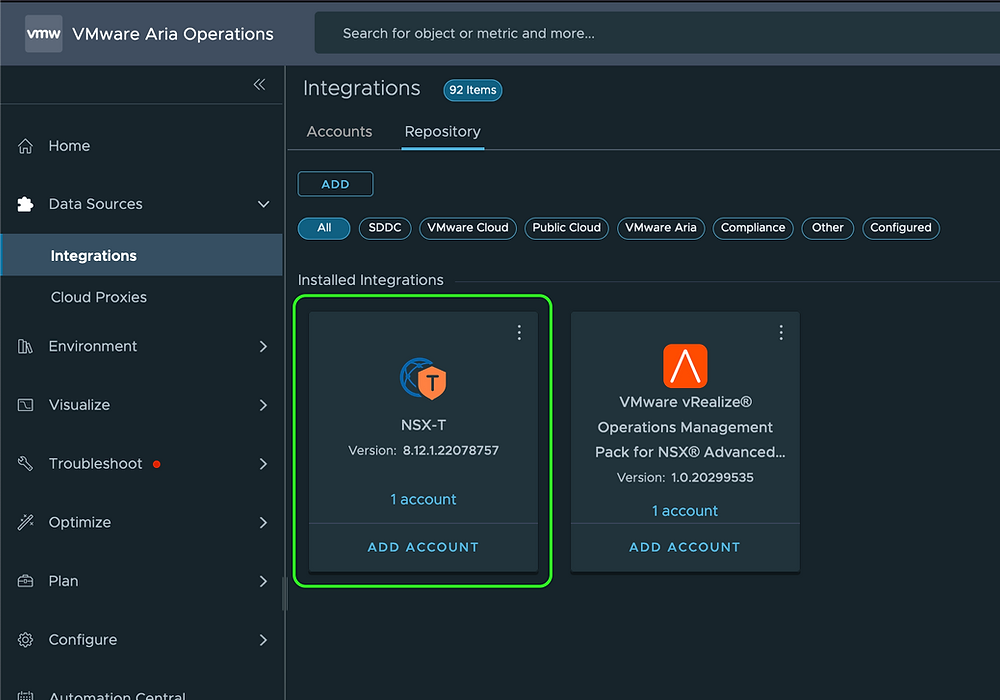This screenshot has height=700, width=1000.
Task: Click ADD ACCOUNT on NSX-T card
Action: [423, 547]
